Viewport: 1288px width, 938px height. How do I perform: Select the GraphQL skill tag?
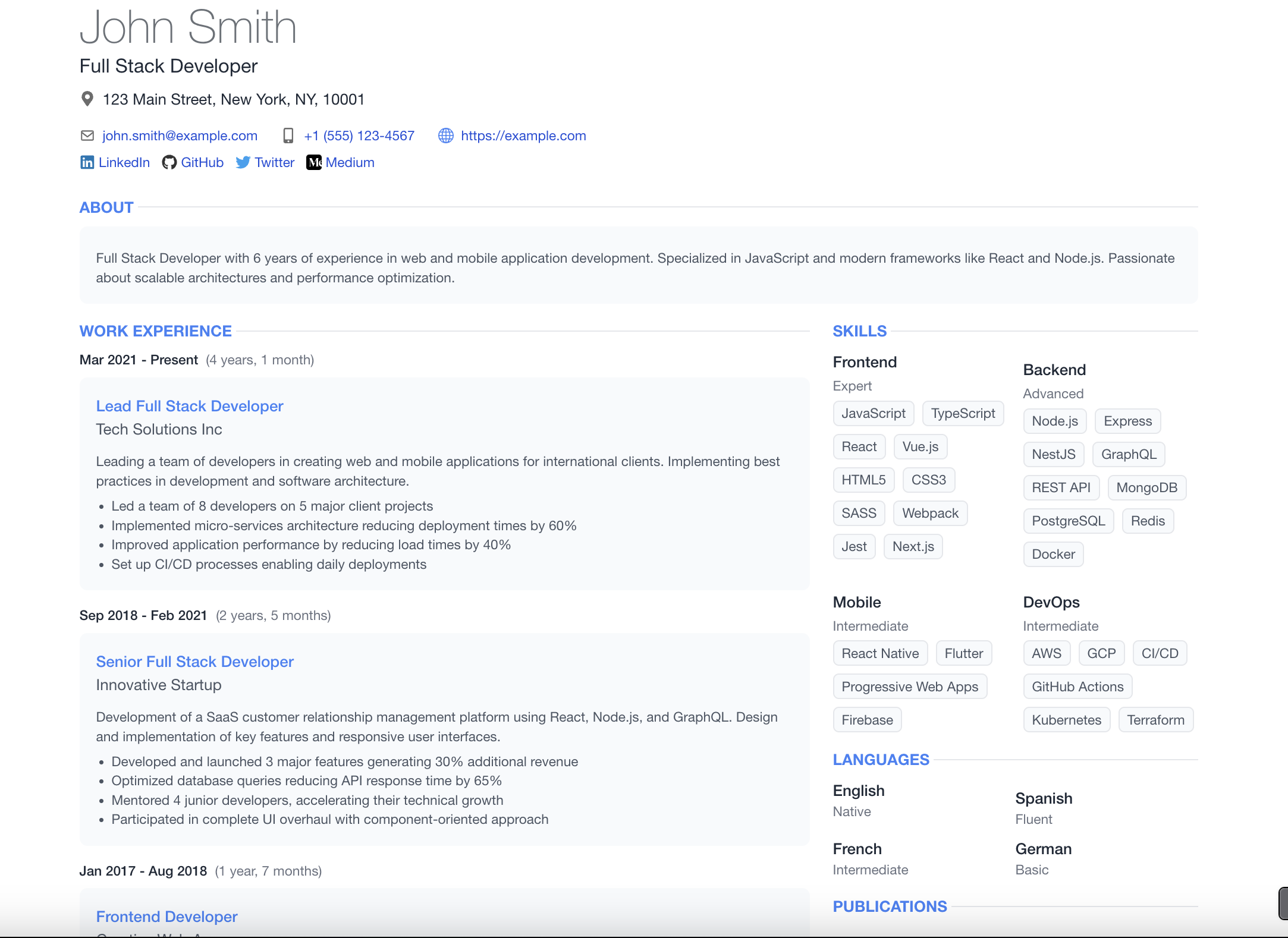[x=1129, y=454]
